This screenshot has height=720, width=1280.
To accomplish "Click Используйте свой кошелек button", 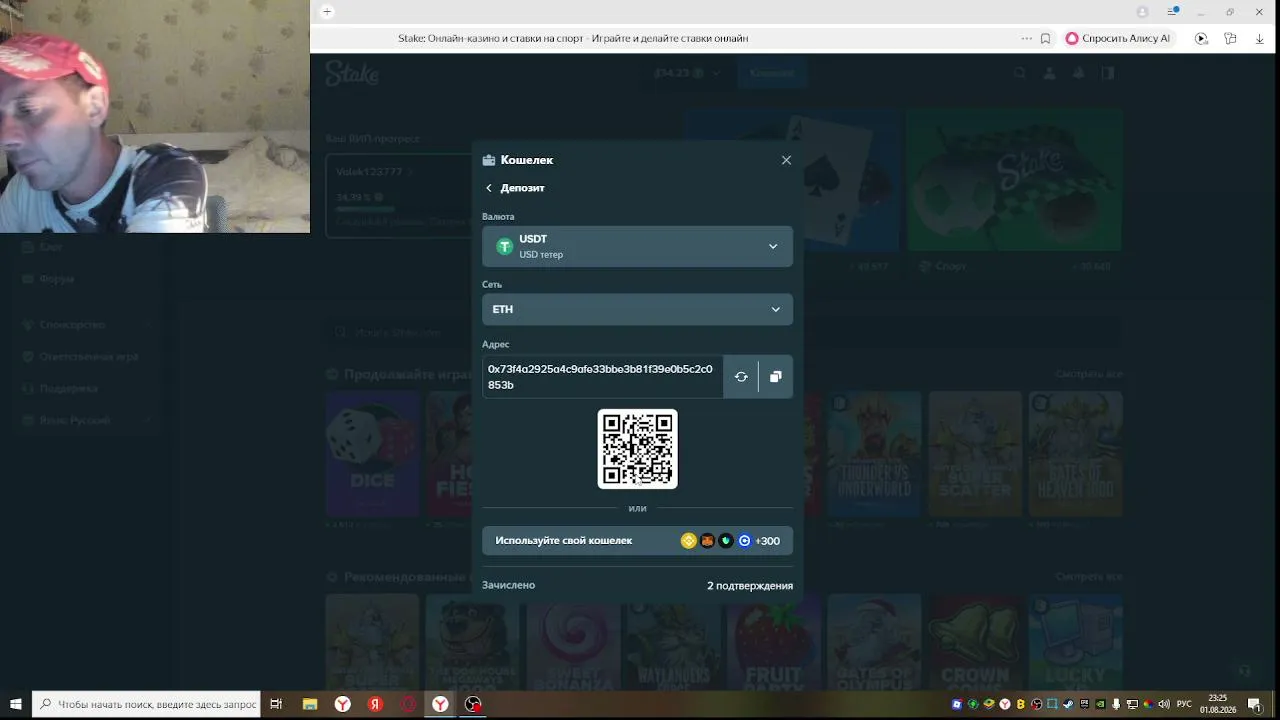I will tap(637, 541).
